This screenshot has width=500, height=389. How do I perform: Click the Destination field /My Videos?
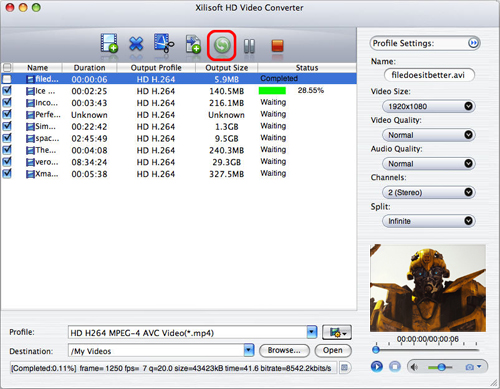tap(156, 351)
